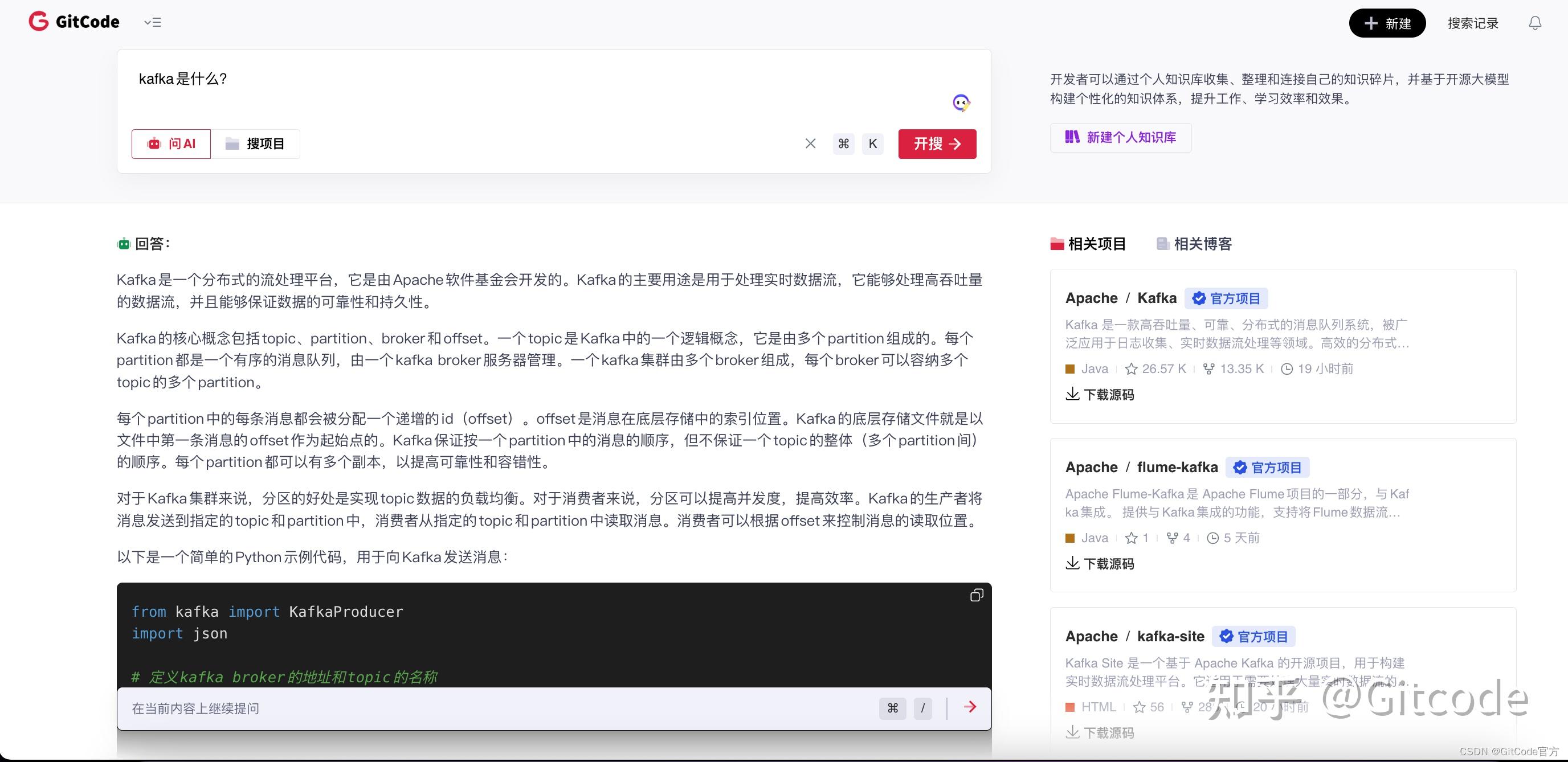Switch search mode to 搜项目

click(256, 144)
